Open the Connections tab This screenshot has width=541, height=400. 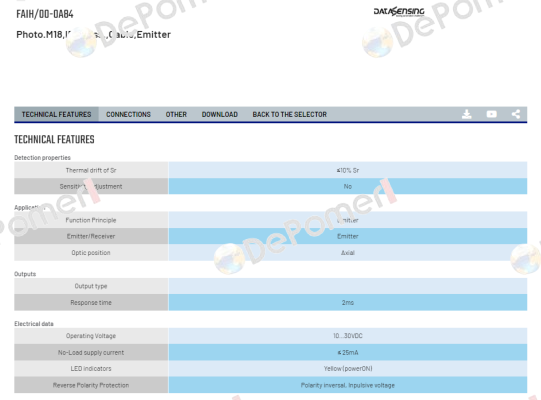(x=128, y=114)
